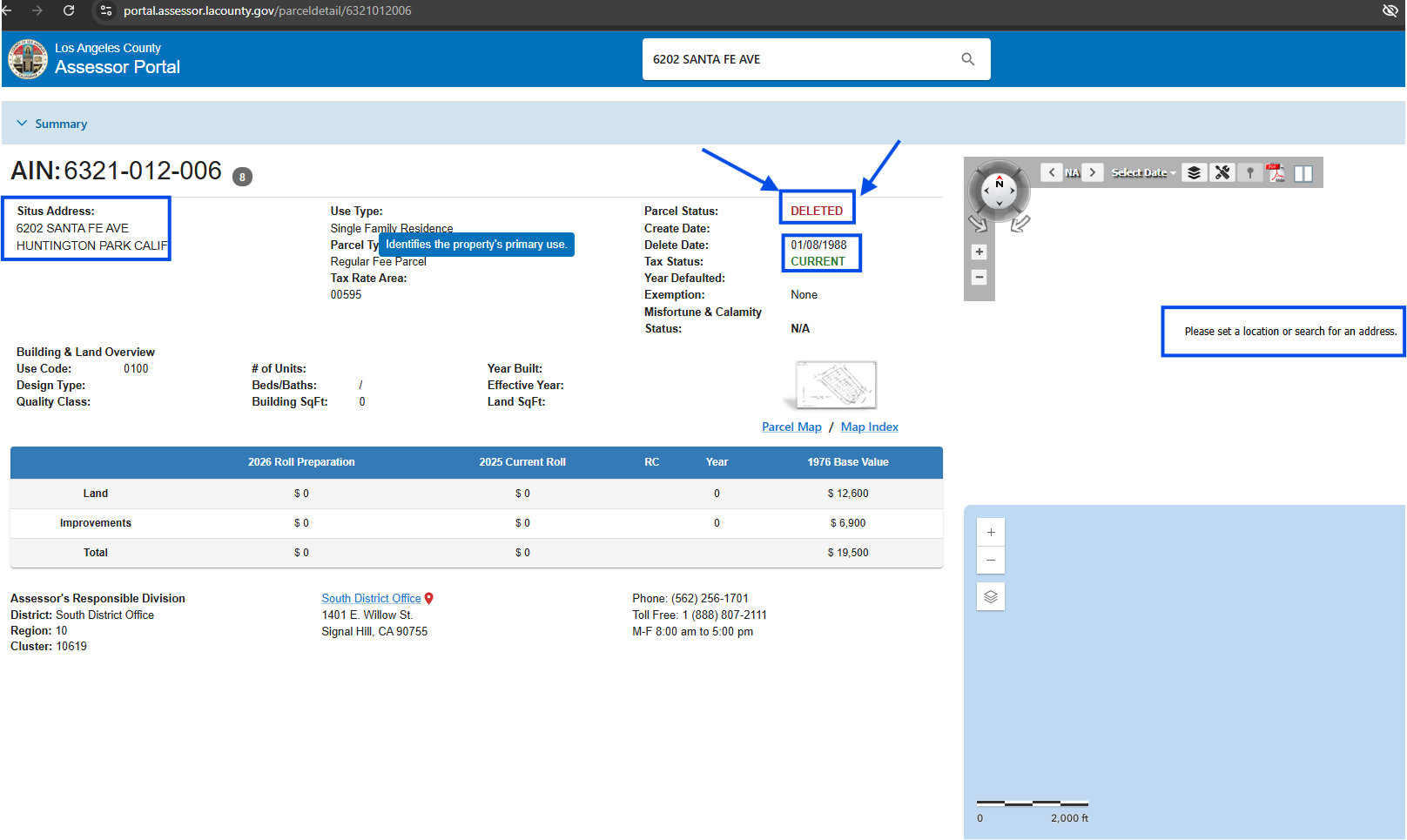Click the compass north reset control
The height and width of the screenshot is (840, 1407).
point(999,185)
